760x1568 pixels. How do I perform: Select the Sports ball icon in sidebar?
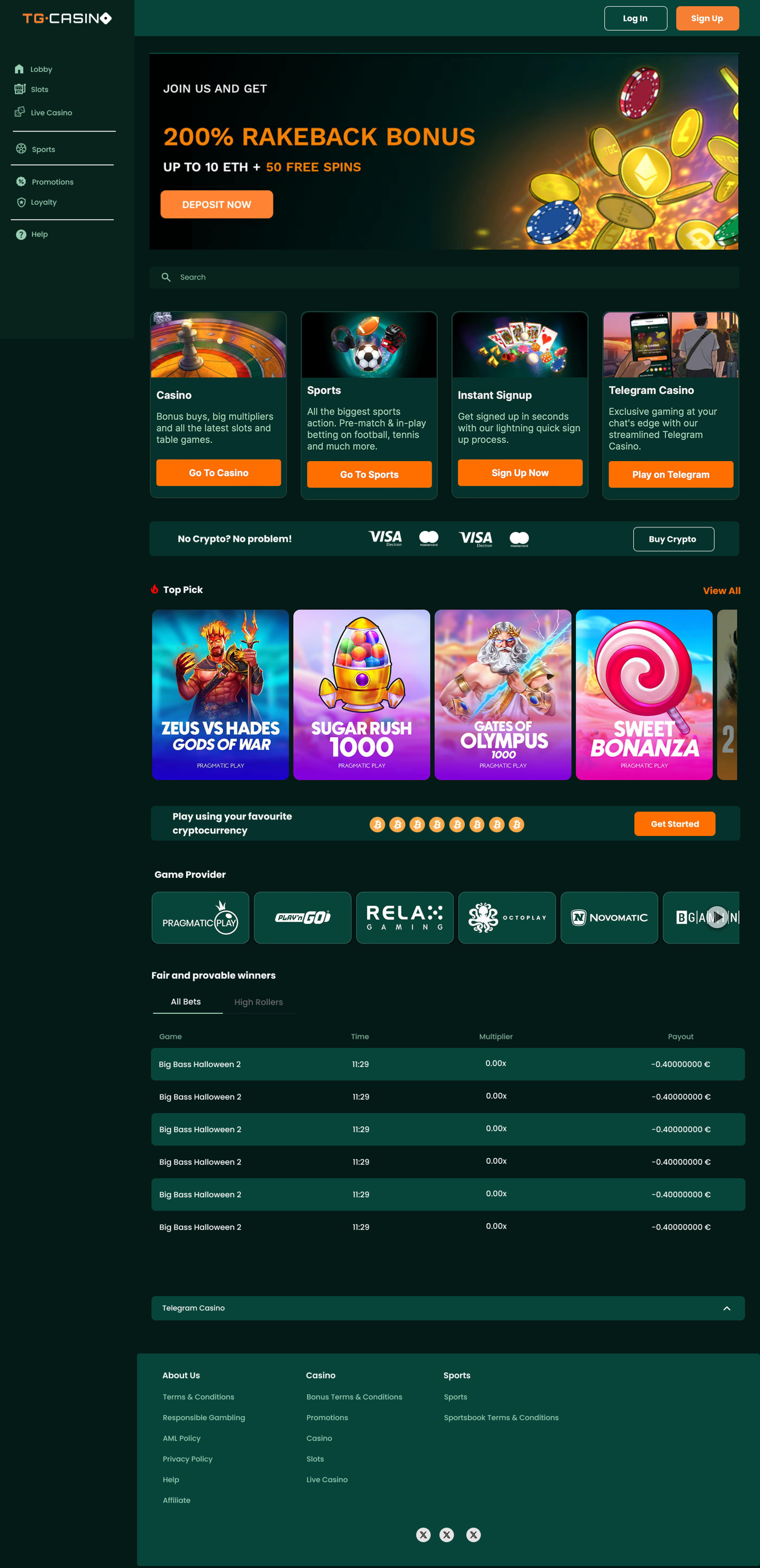click(x=21, y=149)
